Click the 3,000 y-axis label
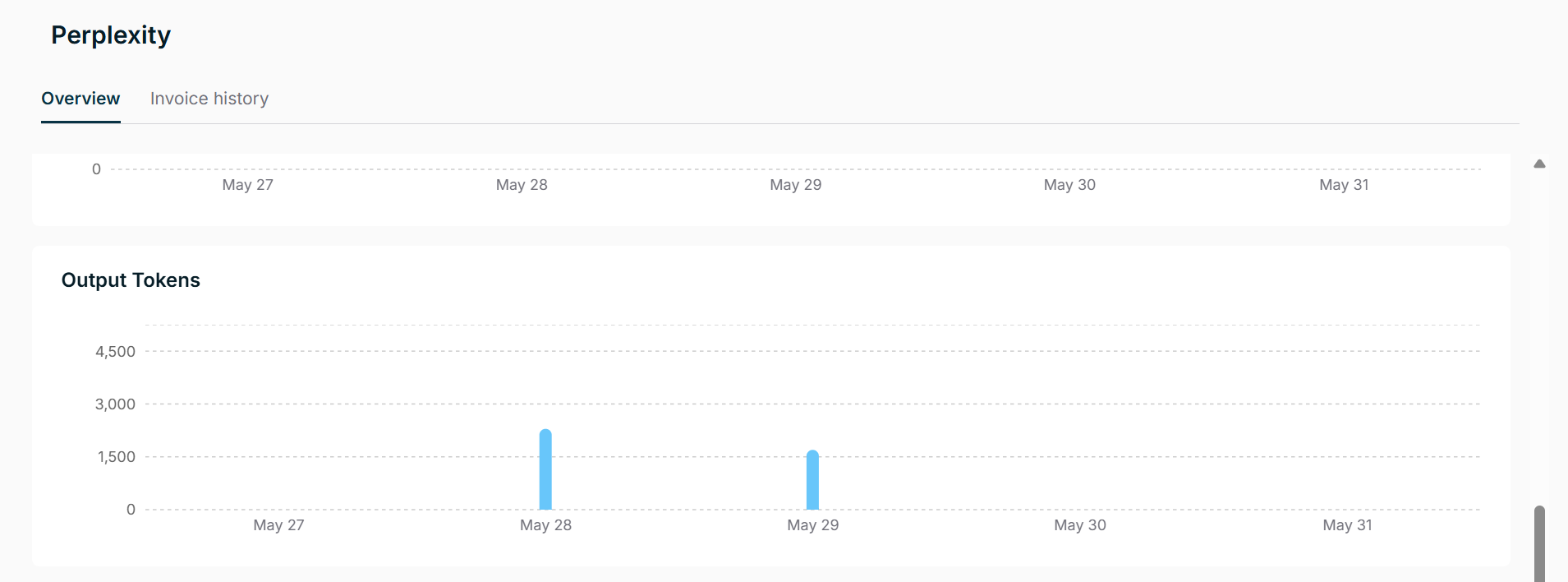The image size is (1568, 582). [x=115, y=404]
